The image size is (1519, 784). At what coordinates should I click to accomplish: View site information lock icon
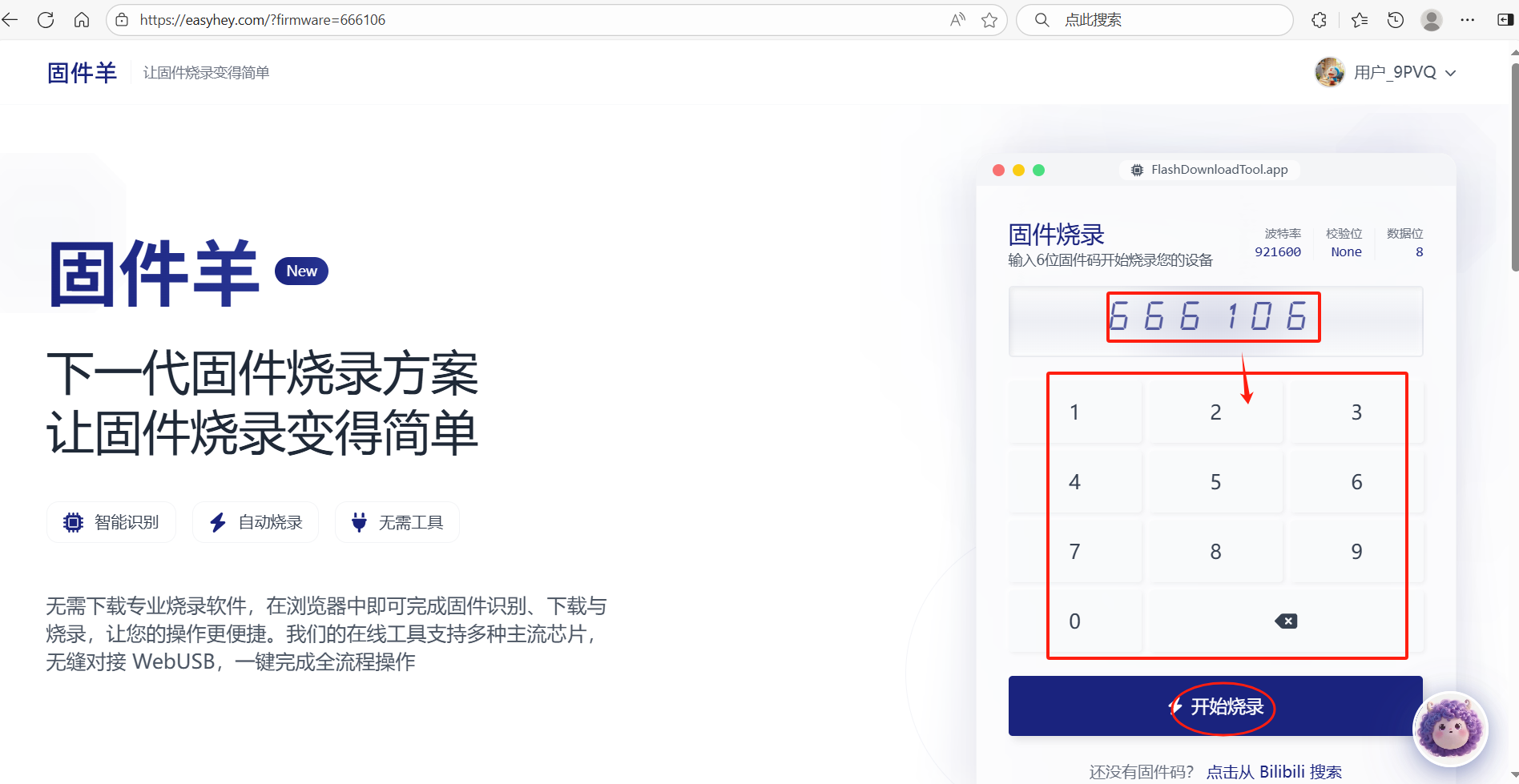point(122,20)
